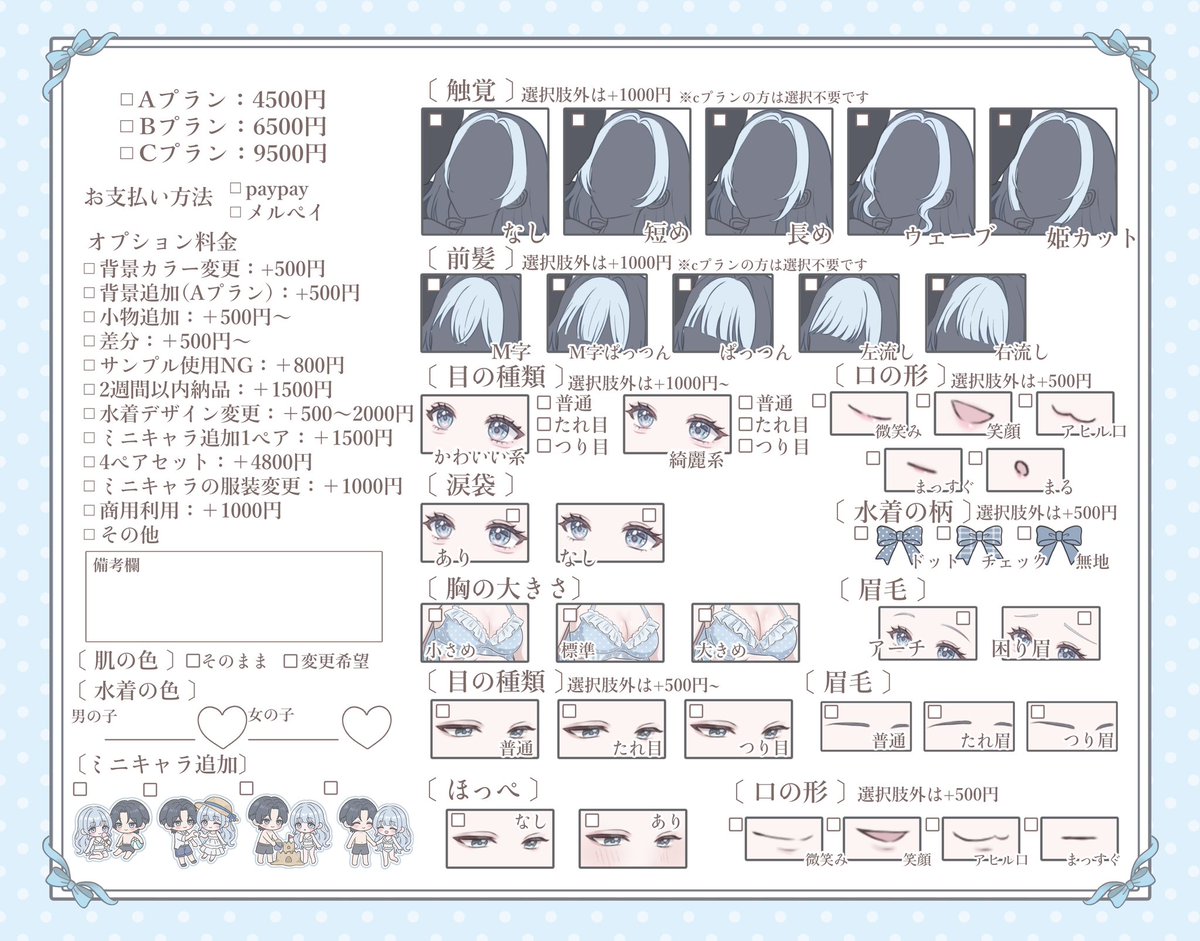Tick the 差分 +500円 checkbox
Viewport: 1200px width, 941px height.
pyautogui.click(x=89, y=341)
